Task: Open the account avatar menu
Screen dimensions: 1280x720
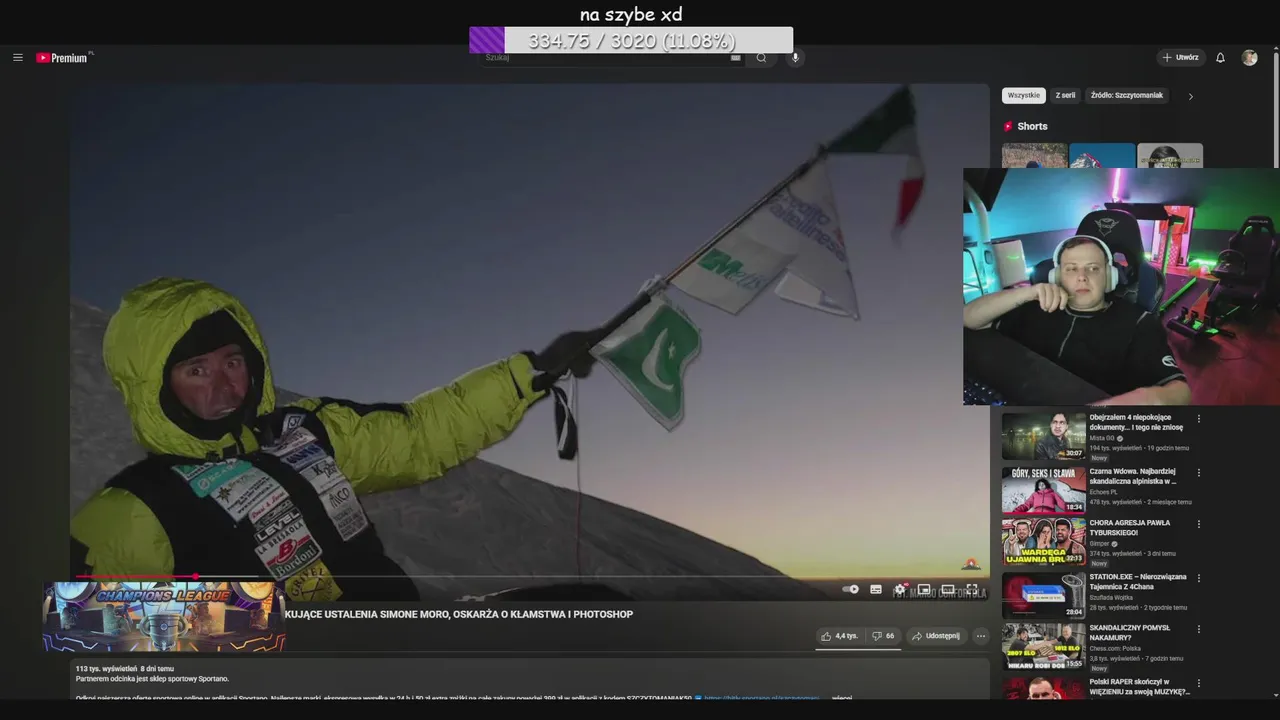Action: (1249, 58)
